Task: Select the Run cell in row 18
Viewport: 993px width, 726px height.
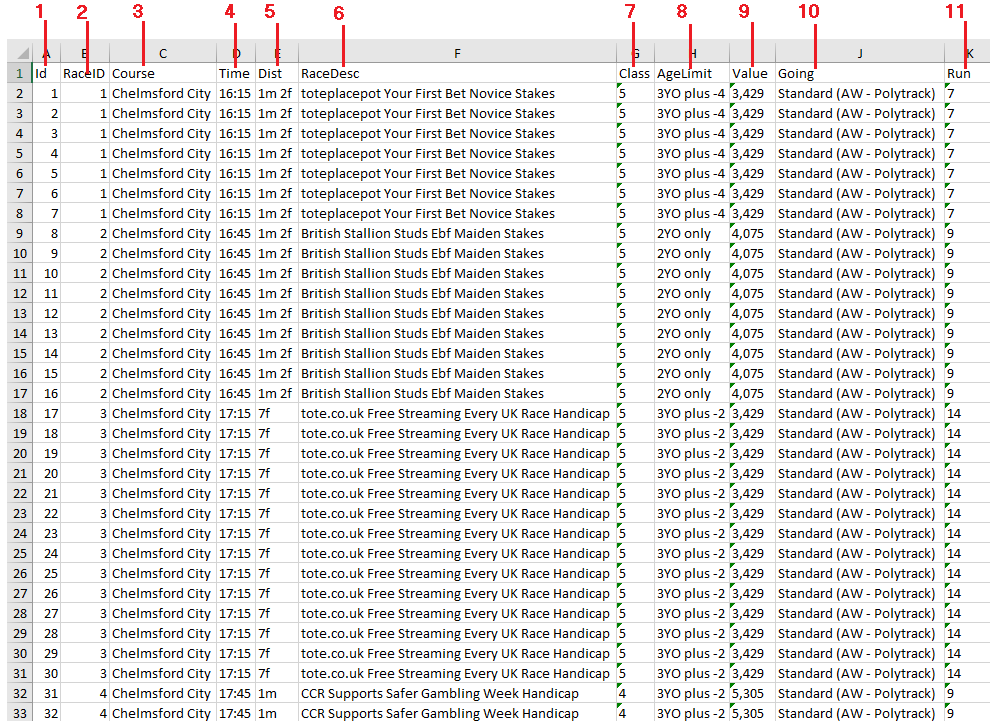Action: point(965,413)
